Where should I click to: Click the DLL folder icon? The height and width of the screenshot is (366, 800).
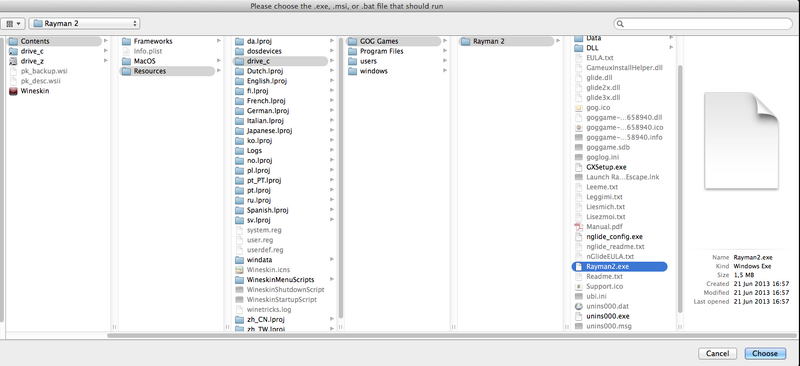pyautogui.click(x=579, y=48)
